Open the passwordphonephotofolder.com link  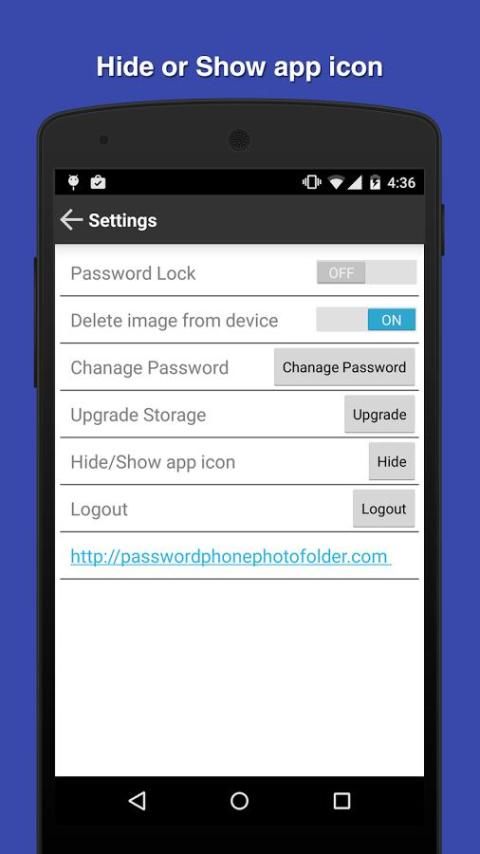coord(230,557)
